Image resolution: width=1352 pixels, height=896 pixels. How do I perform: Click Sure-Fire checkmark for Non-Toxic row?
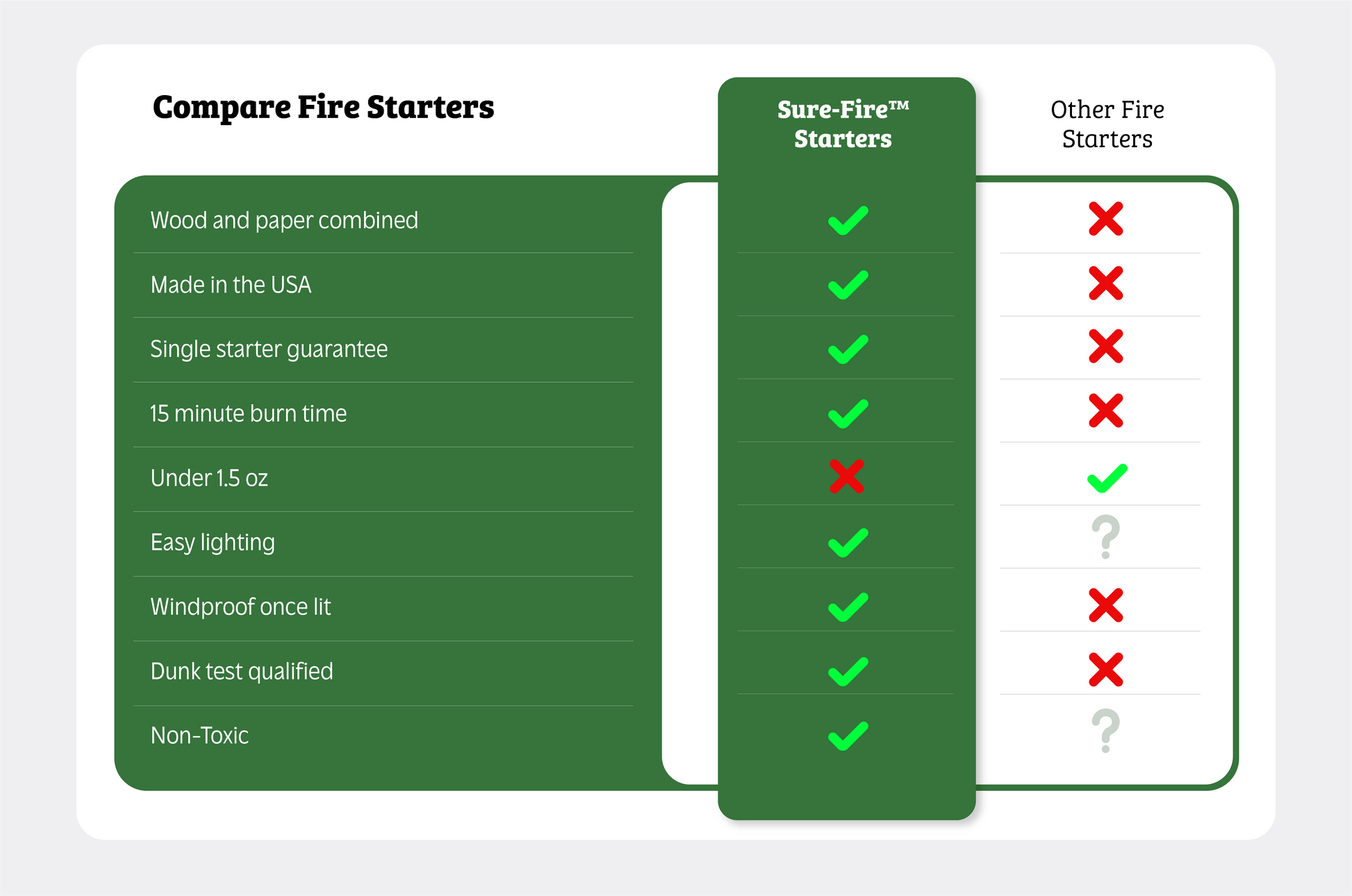point(848,736)
